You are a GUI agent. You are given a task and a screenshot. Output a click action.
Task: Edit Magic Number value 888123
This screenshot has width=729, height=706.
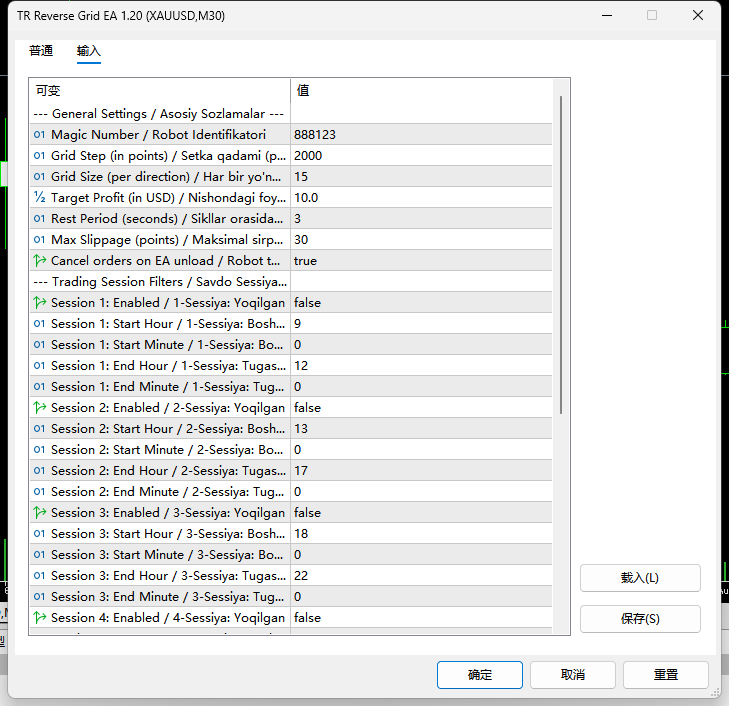point(421,135)
